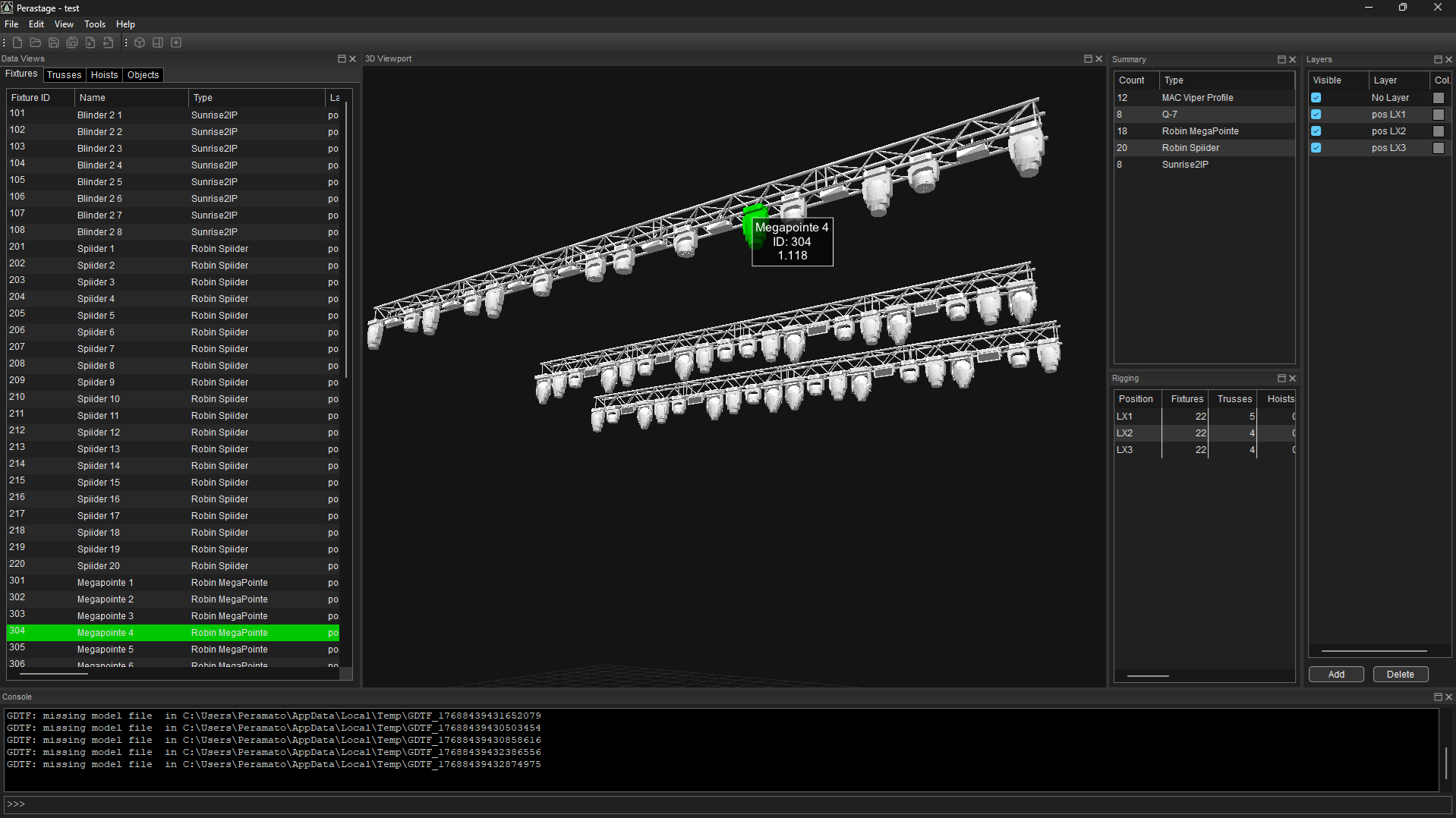
Task: Open the Tools menu
Action: (x=94, y=24)
